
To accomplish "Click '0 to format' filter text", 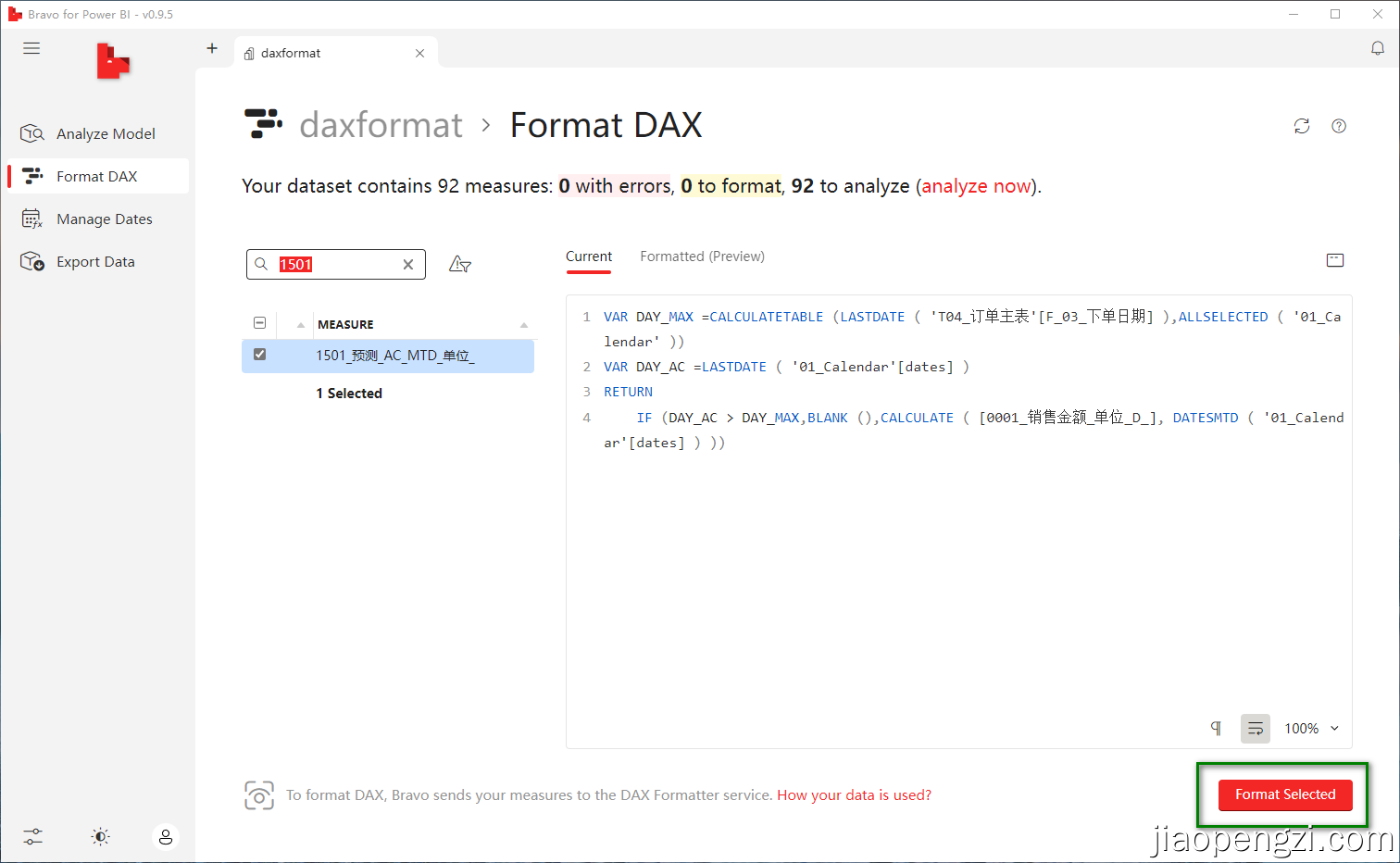I will click(731, 186).
